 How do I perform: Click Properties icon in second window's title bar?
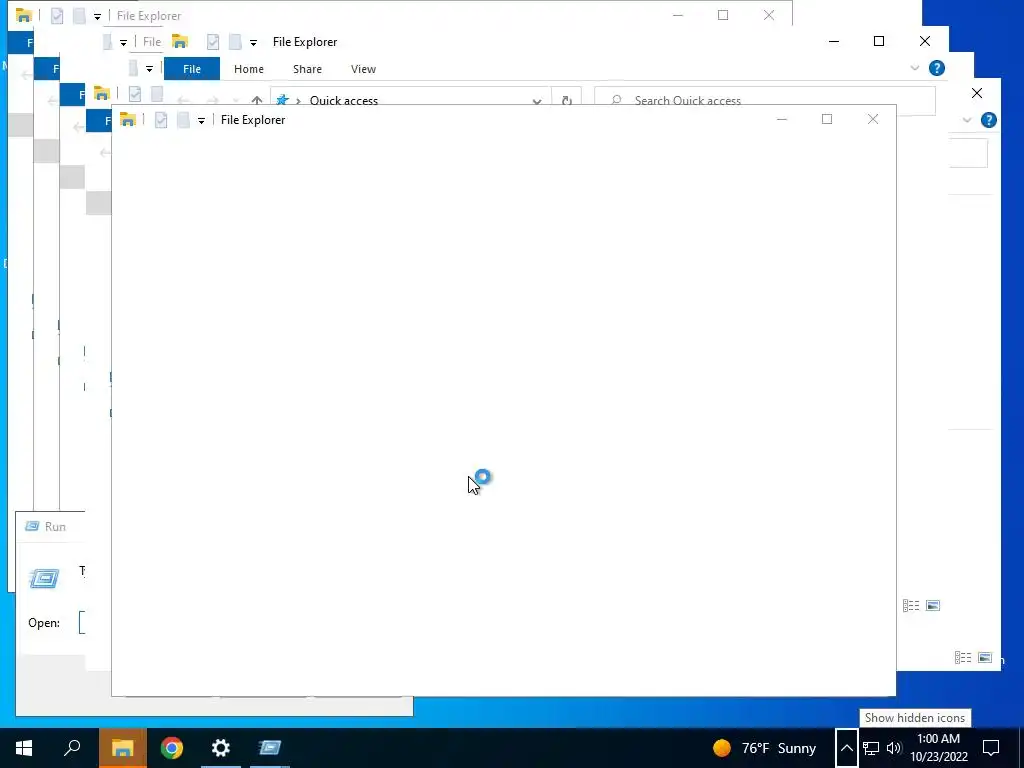tap(213, 42)
